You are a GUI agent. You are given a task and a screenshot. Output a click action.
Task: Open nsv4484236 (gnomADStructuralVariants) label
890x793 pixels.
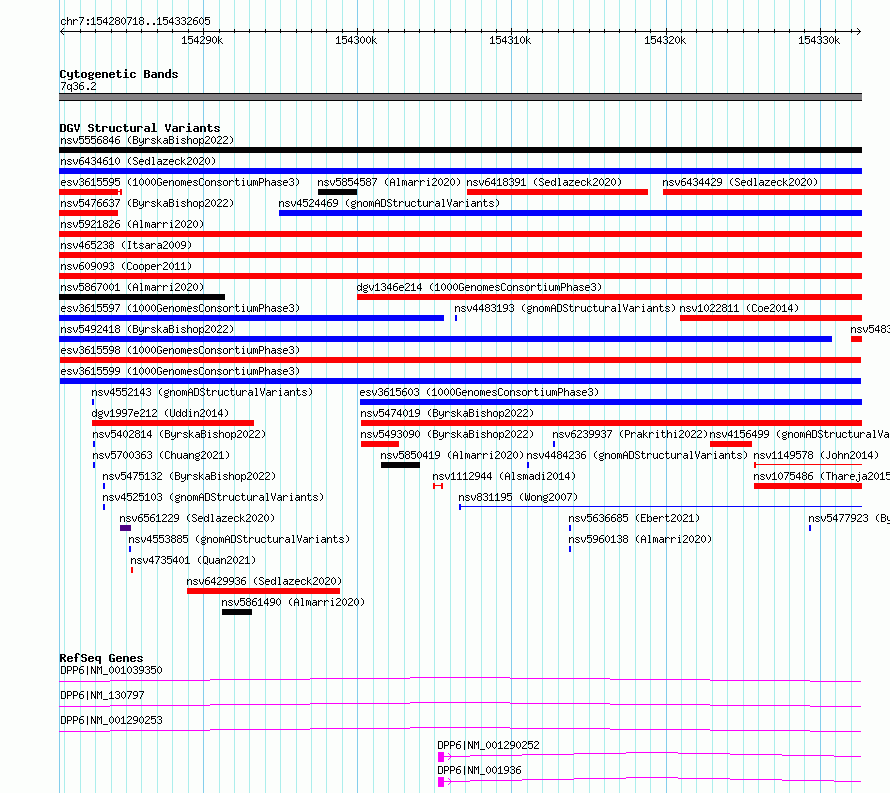click(x=637, y=455)
